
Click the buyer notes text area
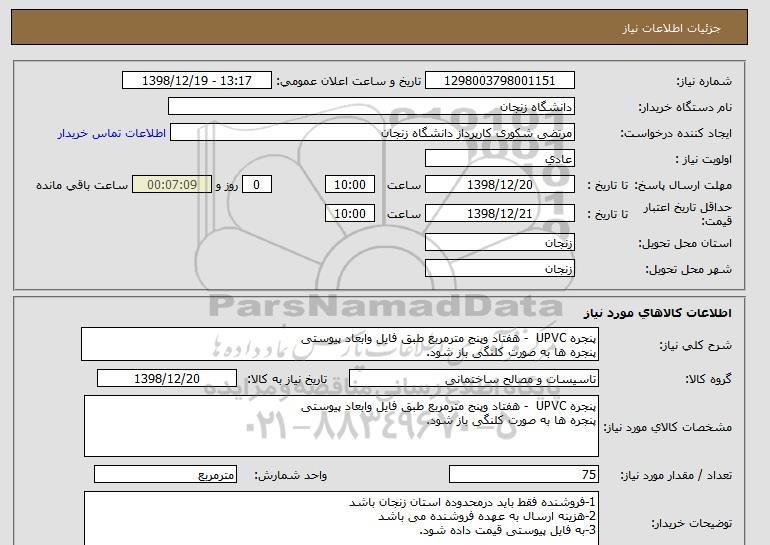coord(341,518)
